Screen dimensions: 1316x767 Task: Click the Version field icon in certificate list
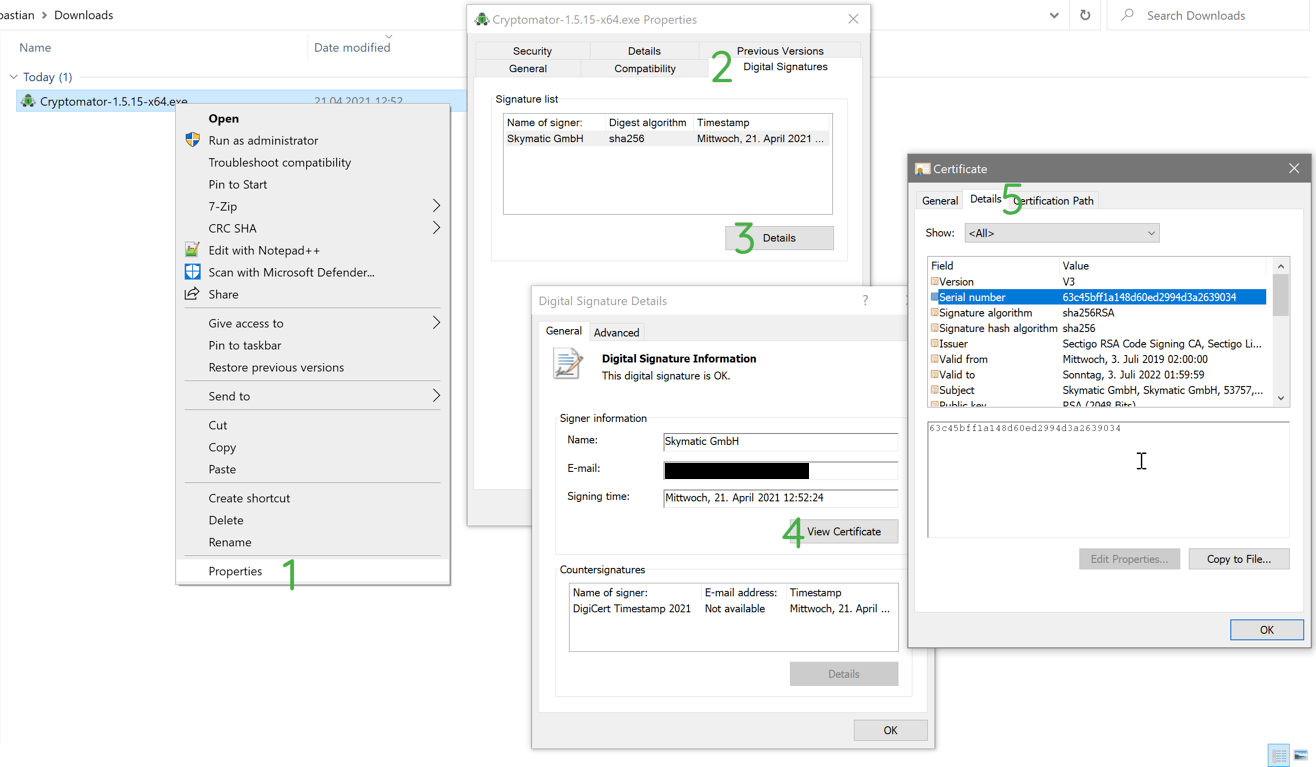click(x=935, y=282)
